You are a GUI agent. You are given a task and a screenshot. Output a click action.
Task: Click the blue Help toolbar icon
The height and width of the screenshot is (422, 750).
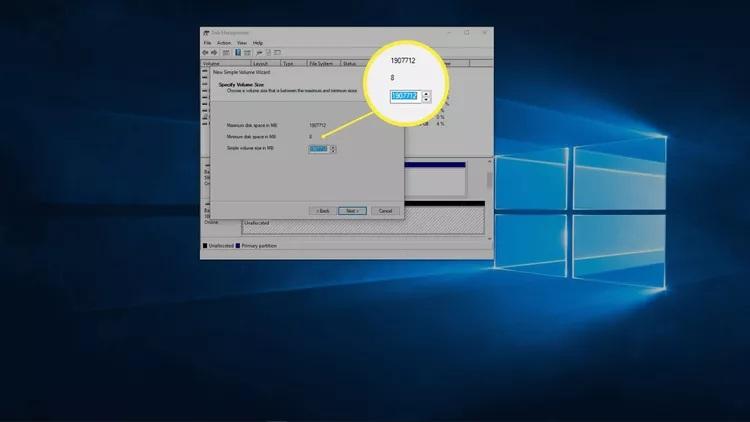click(238, 52)
